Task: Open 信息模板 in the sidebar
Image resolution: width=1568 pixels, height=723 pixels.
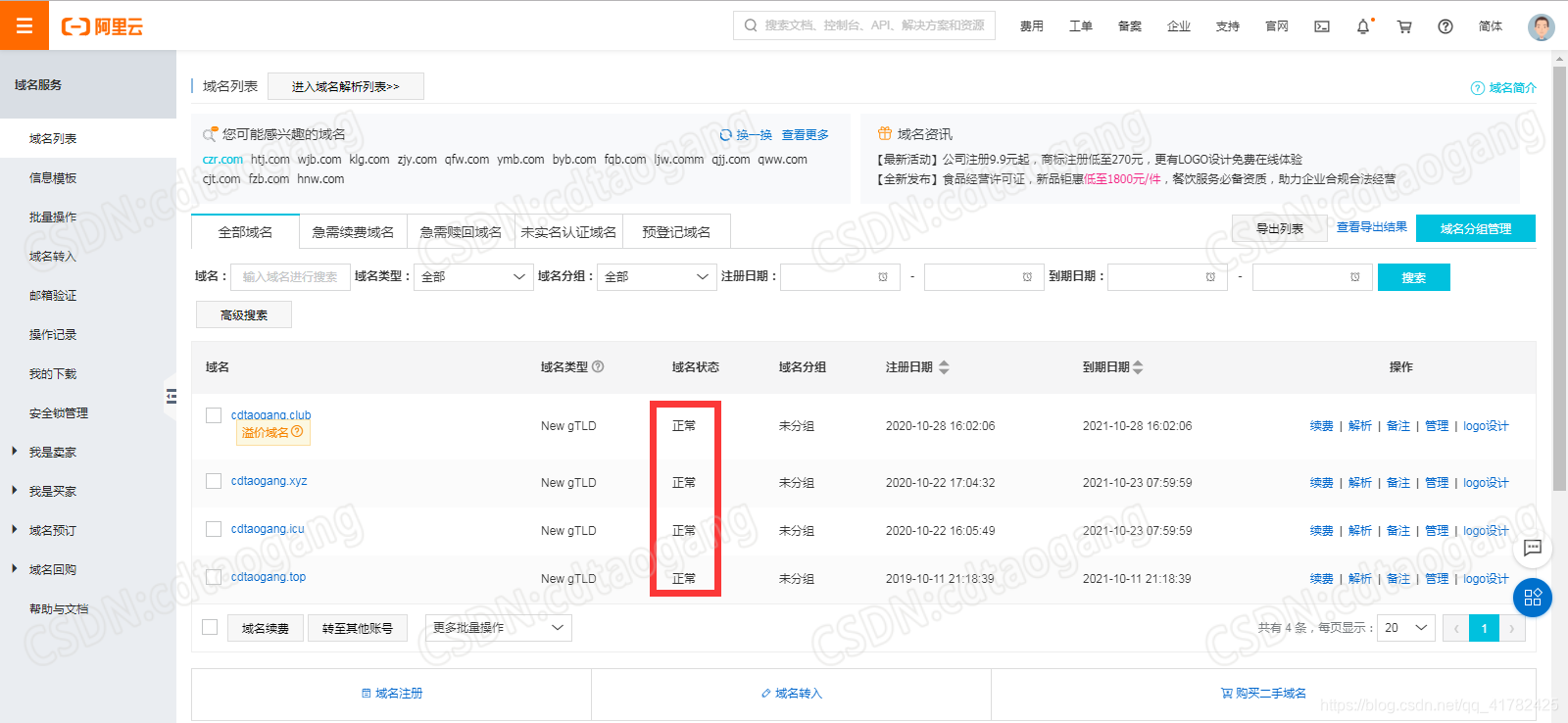Action: (53, 178)
